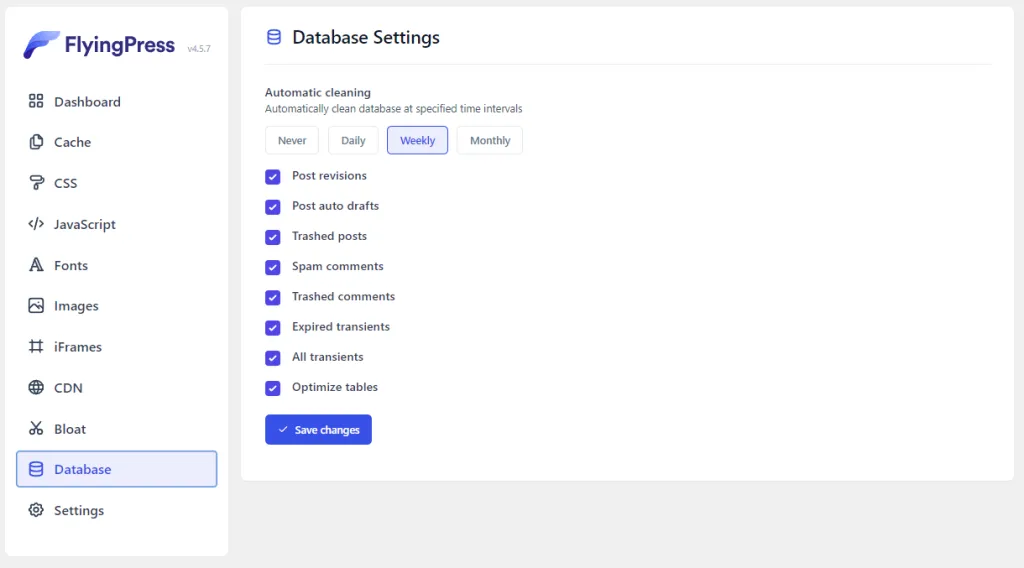
Task: Open the Database menu item
Action: [x=116, y=469]
